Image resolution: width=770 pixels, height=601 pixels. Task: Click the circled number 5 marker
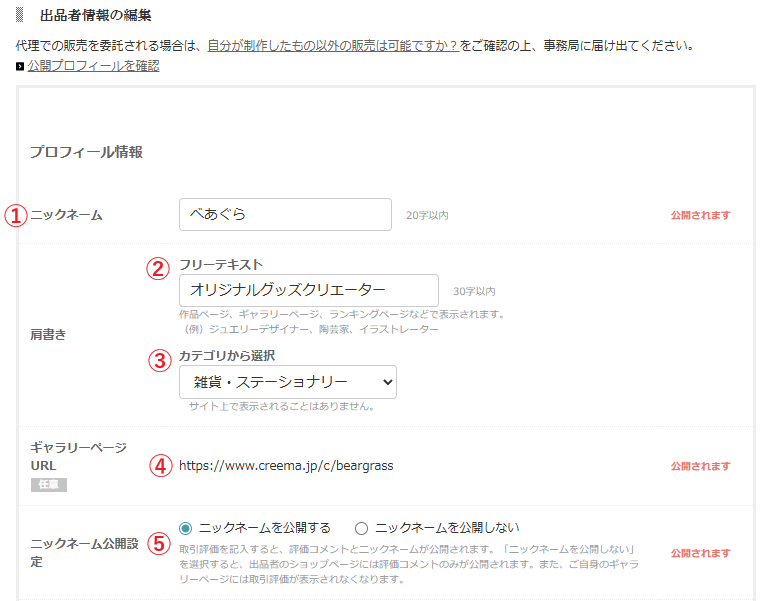pyautogui.click(x=157, y=542)
